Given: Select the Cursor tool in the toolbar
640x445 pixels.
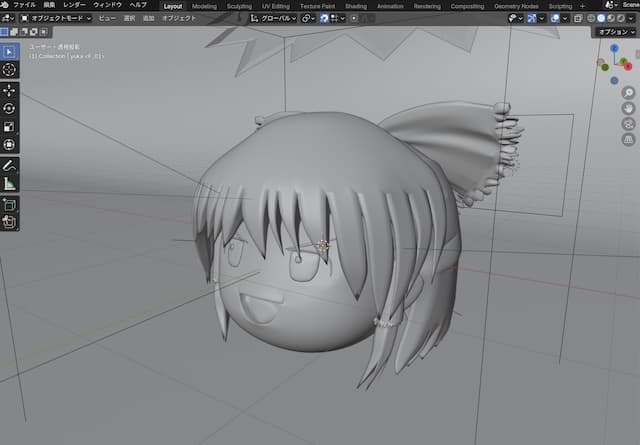Looking at the screenshot, I should 10,70.
